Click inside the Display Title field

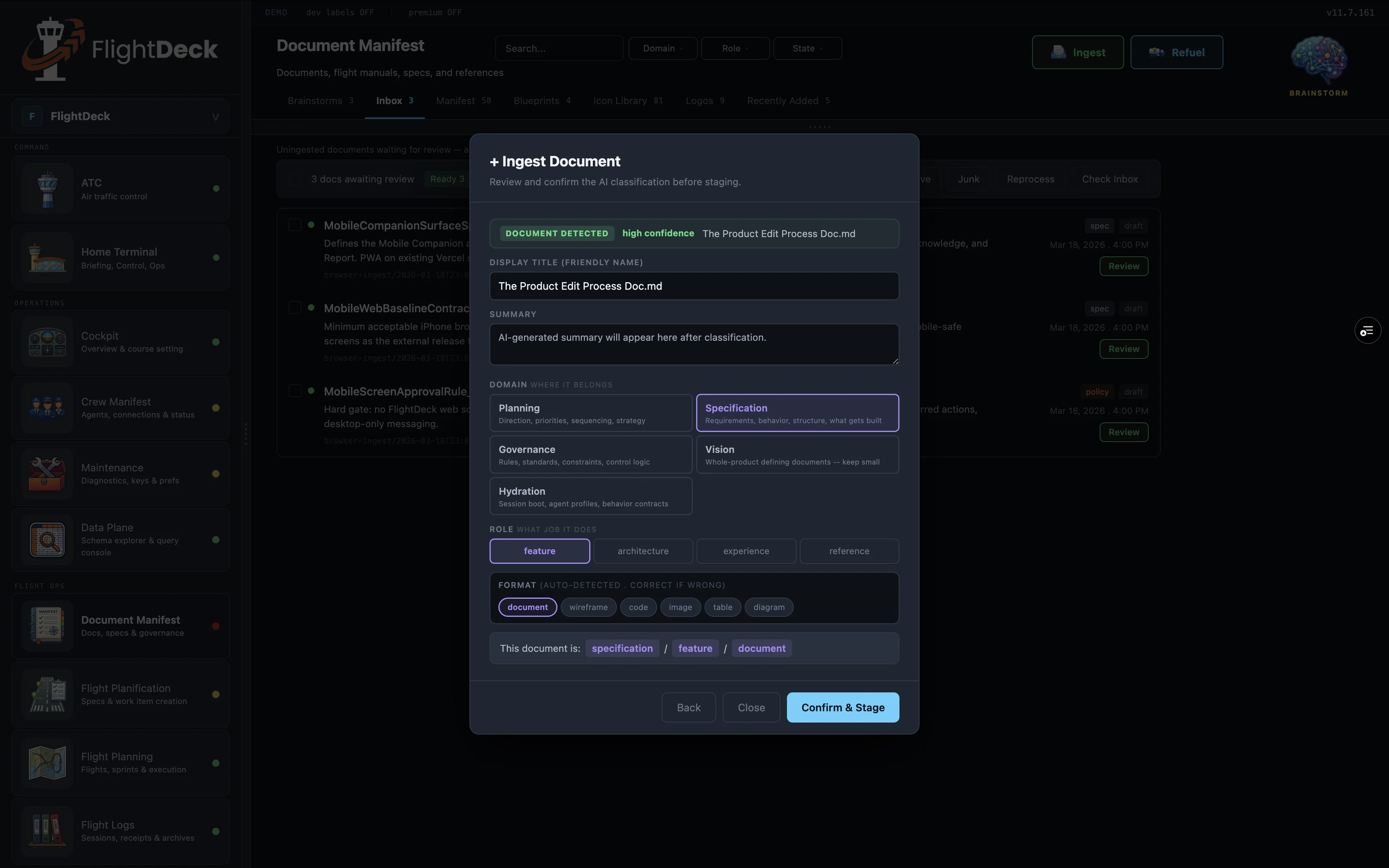pyautogui.click(x=693, y=286)
